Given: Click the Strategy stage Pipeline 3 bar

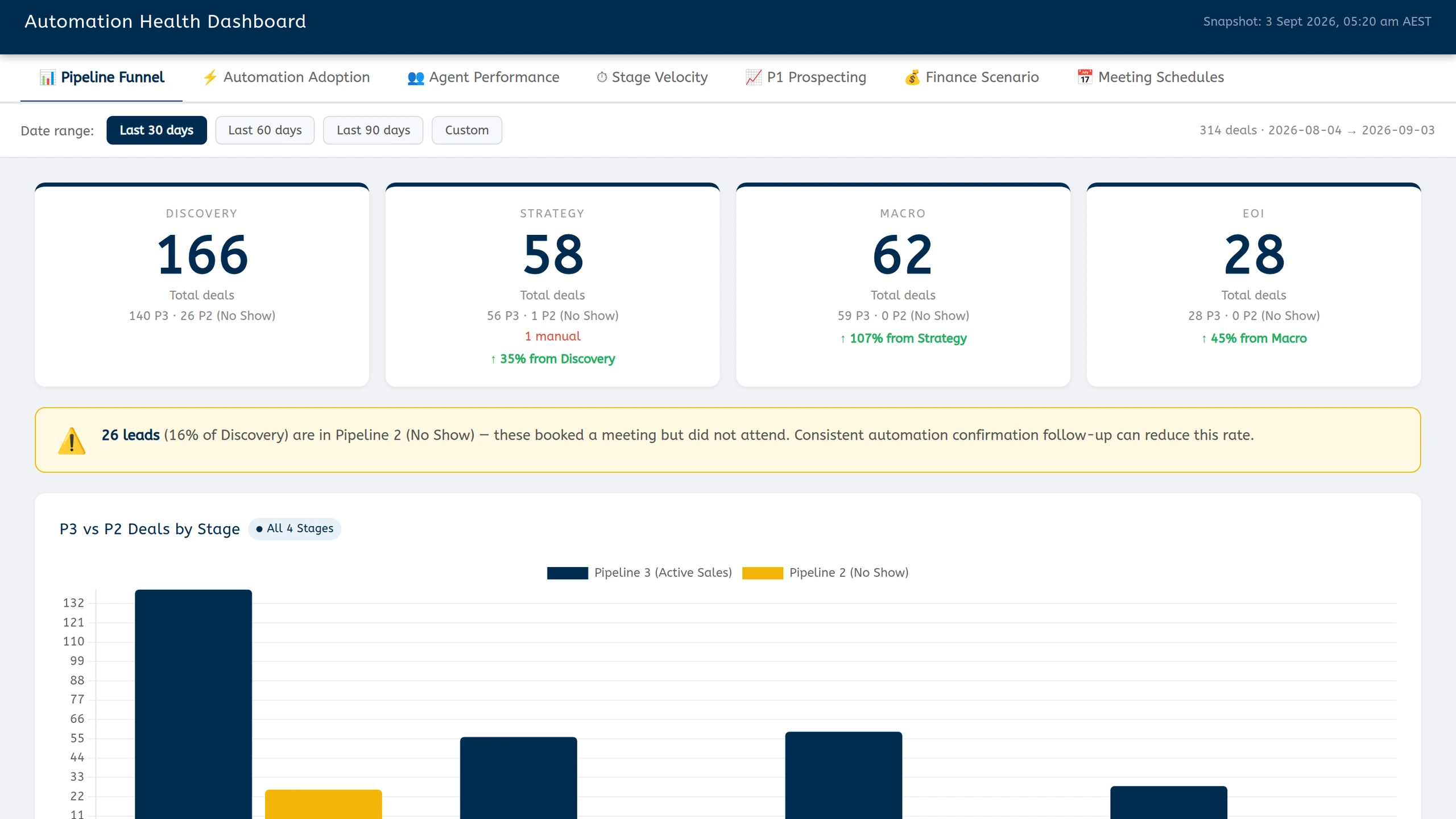Looking at the screenshot, I should pyautogui.click(x=519, y=778).
